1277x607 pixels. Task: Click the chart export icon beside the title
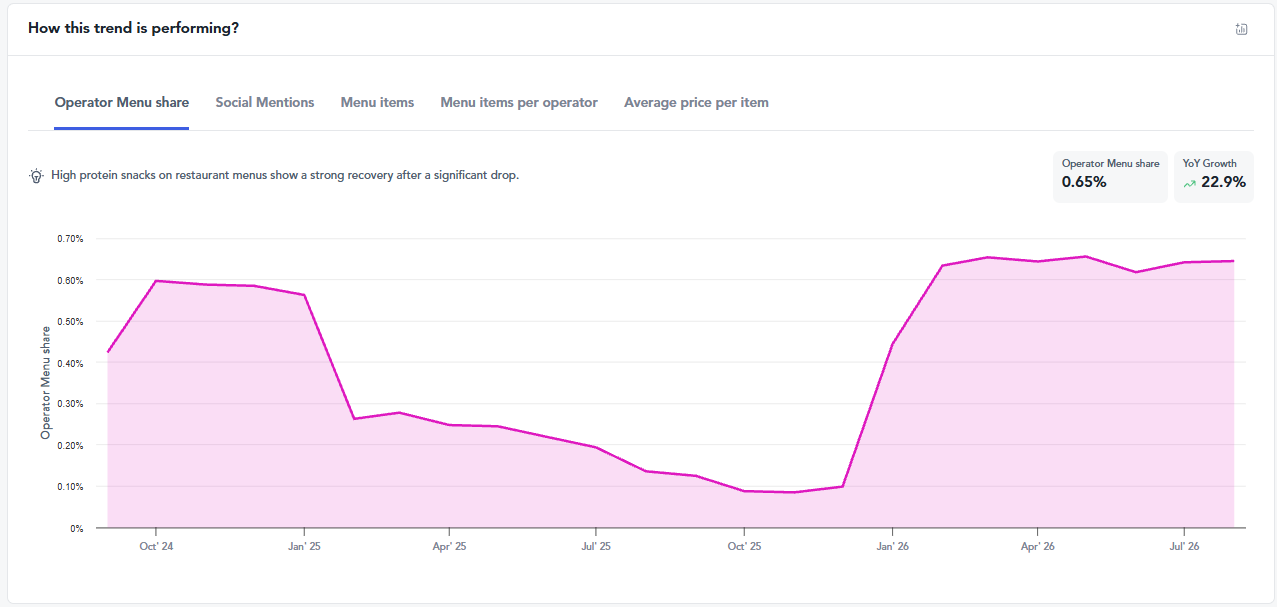point(1241,29)
